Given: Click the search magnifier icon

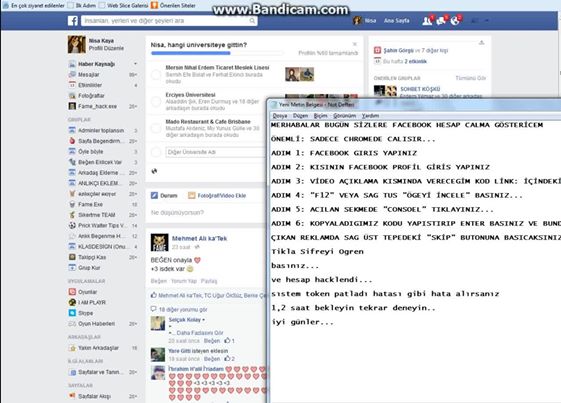Looking at the screenshot, I should coord(252,21).
